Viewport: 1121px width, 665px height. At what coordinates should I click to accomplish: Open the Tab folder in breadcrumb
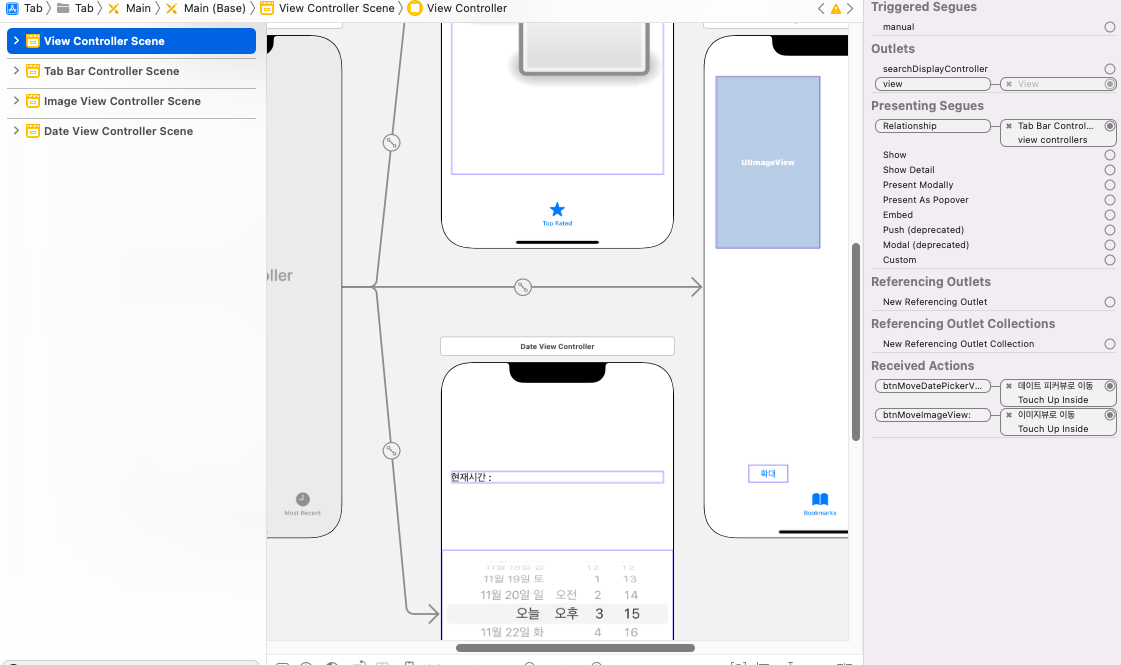[75, 8]
